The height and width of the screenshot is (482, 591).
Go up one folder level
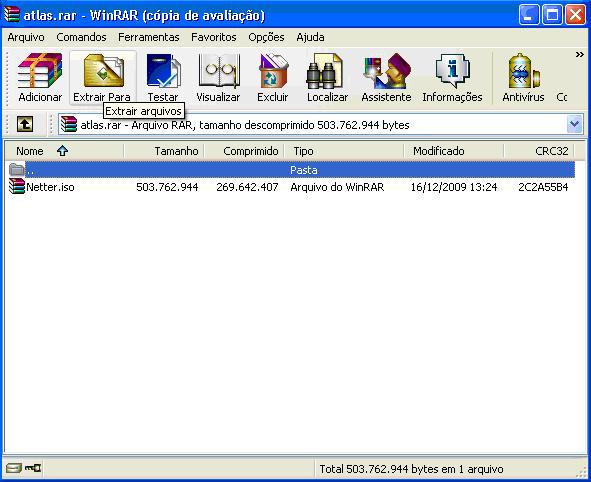(x=25, y=124)
